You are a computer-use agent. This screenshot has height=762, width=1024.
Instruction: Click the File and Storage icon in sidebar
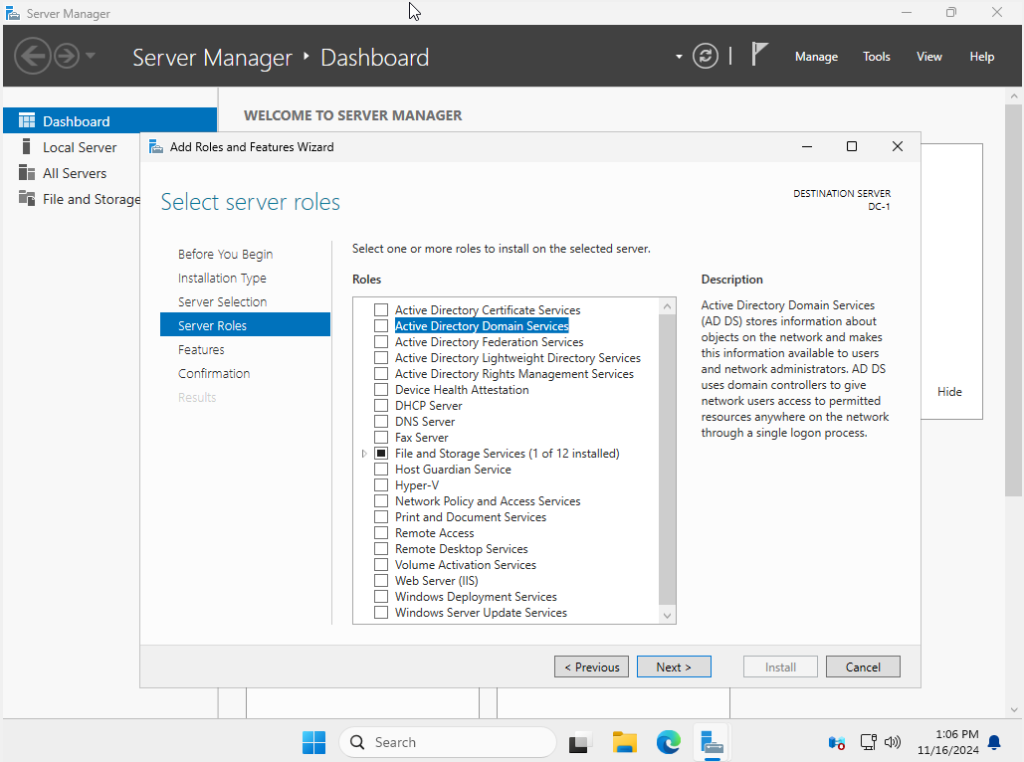pos(27,198)
